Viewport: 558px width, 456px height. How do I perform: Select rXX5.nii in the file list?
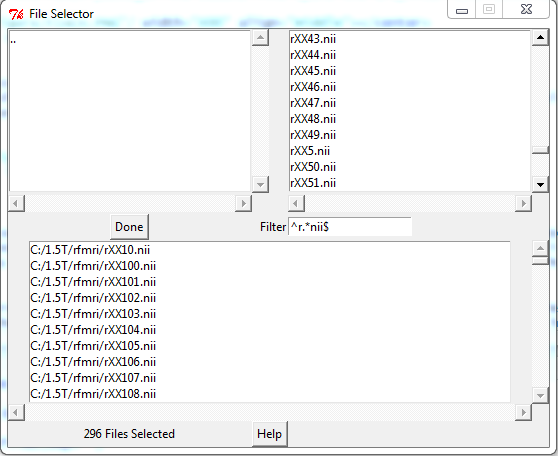[310, 151]
